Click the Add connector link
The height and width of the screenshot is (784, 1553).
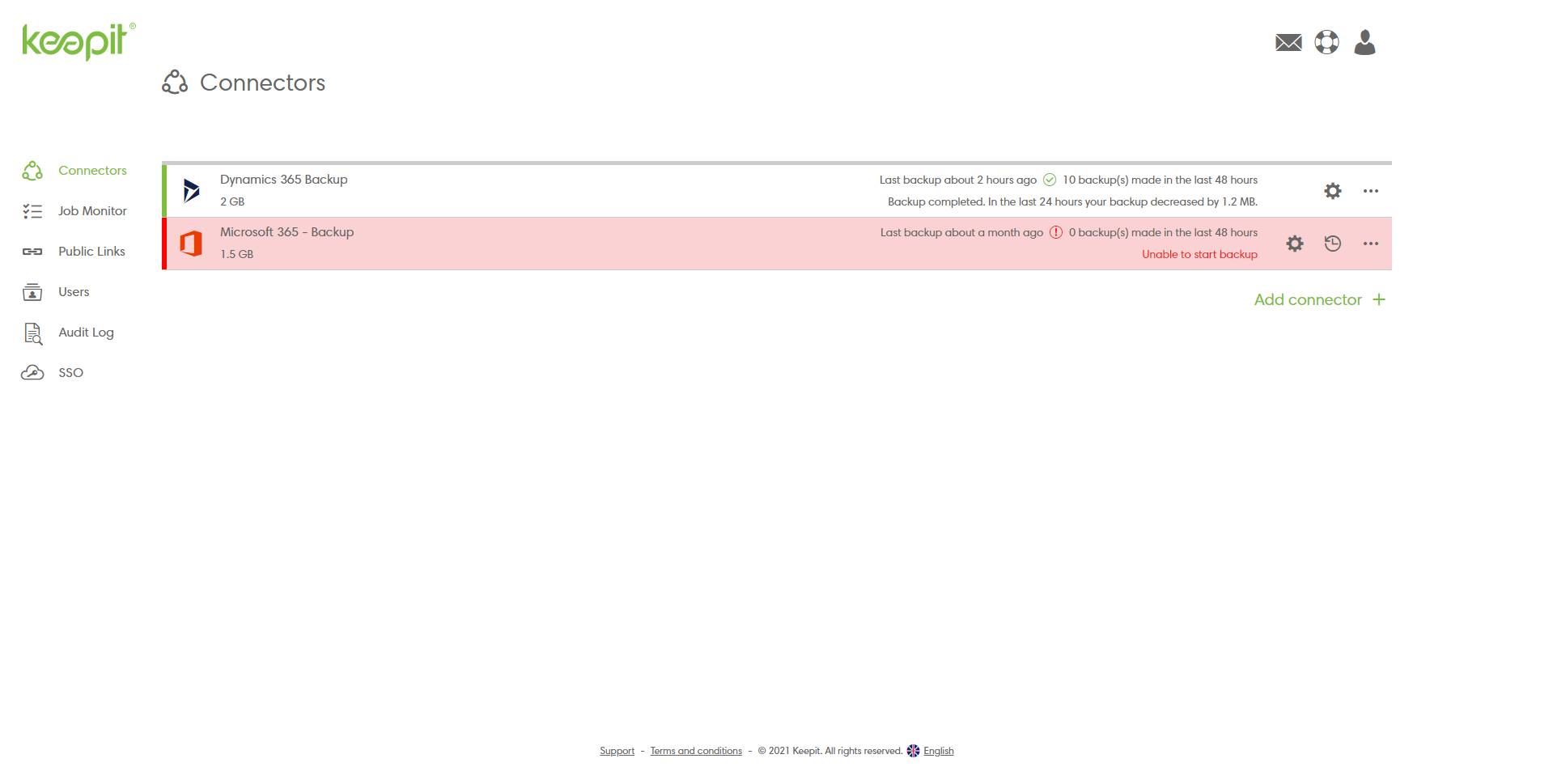1308,299
